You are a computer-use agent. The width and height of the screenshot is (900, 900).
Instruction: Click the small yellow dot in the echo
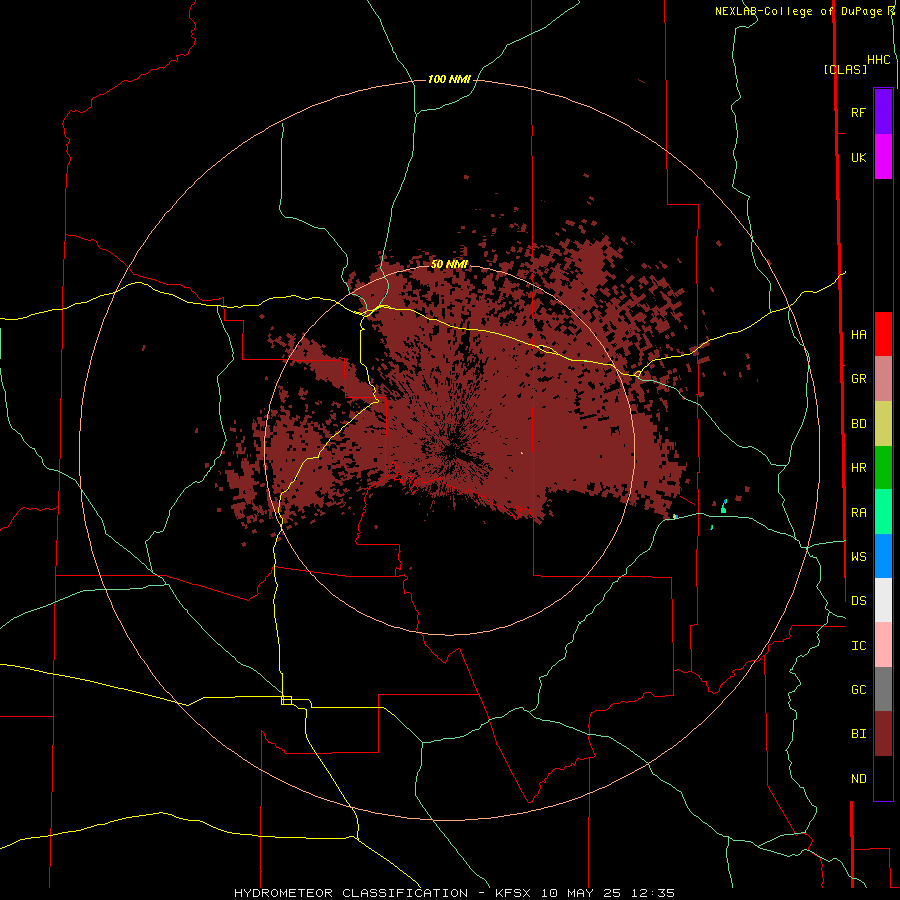522,453
